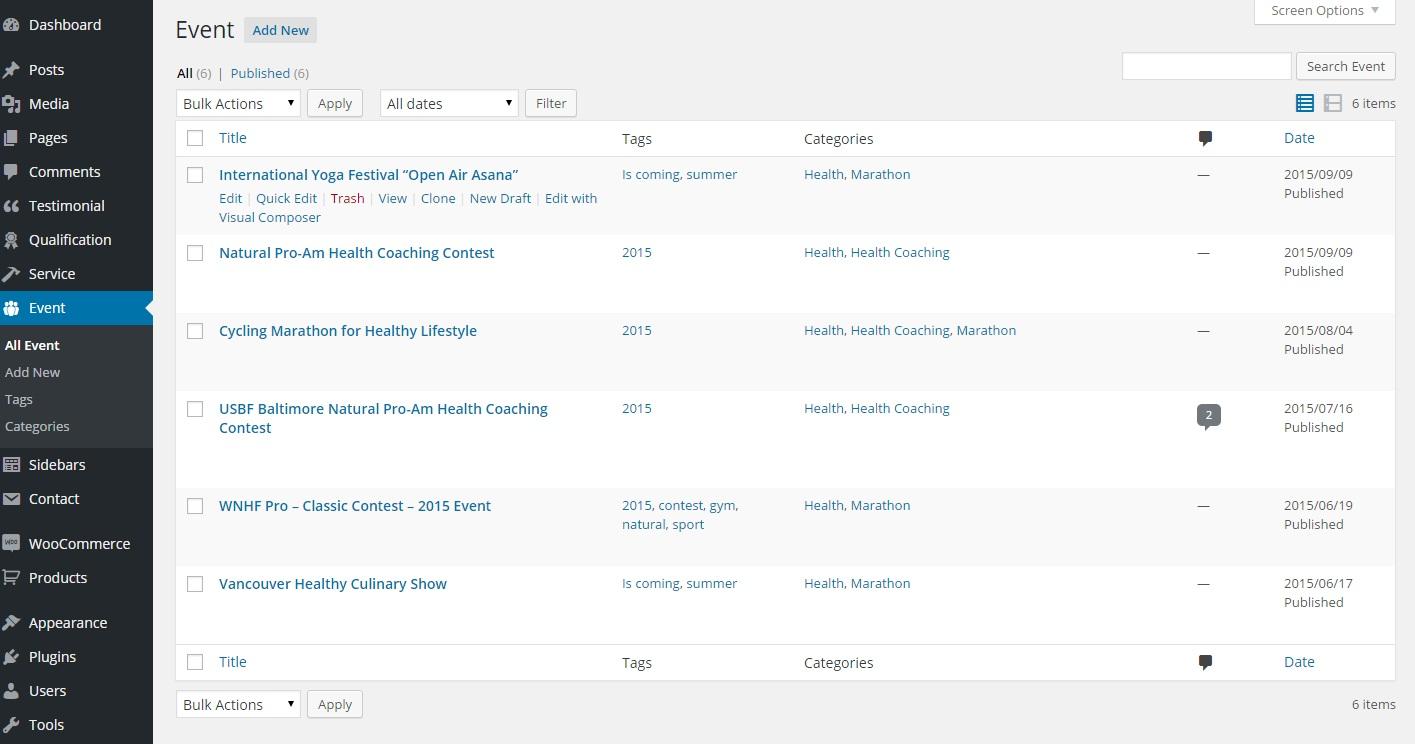Switch to list view icon
Image resolution: width=1415 pixels, height=744 pixels.
click(x=1304, y=103)
